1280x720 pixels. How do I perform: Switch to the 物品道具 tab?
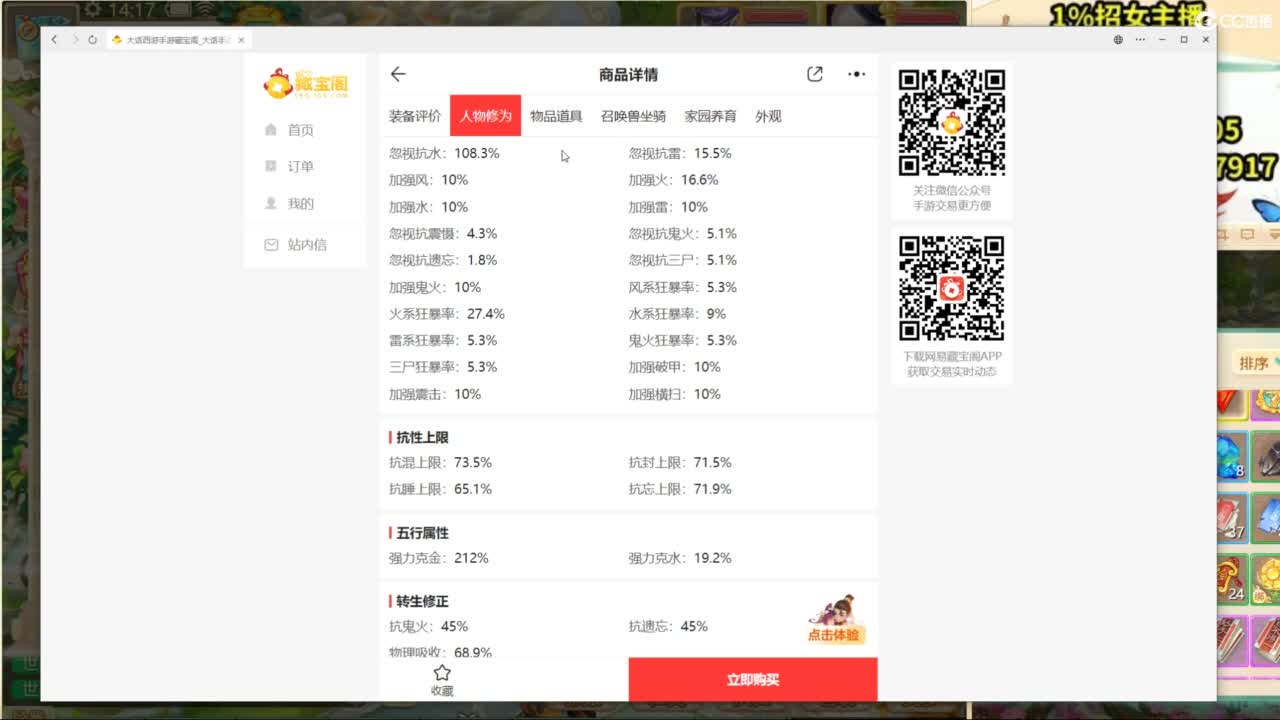pos(554,116)
